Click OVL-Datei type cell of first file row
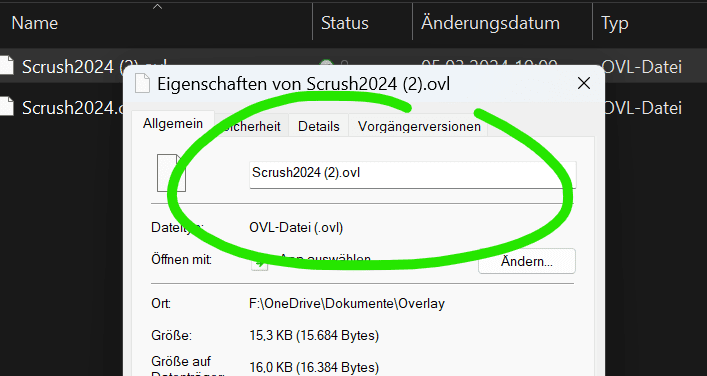The width and height of the screenshot is (707, 376). click(641, 67)
